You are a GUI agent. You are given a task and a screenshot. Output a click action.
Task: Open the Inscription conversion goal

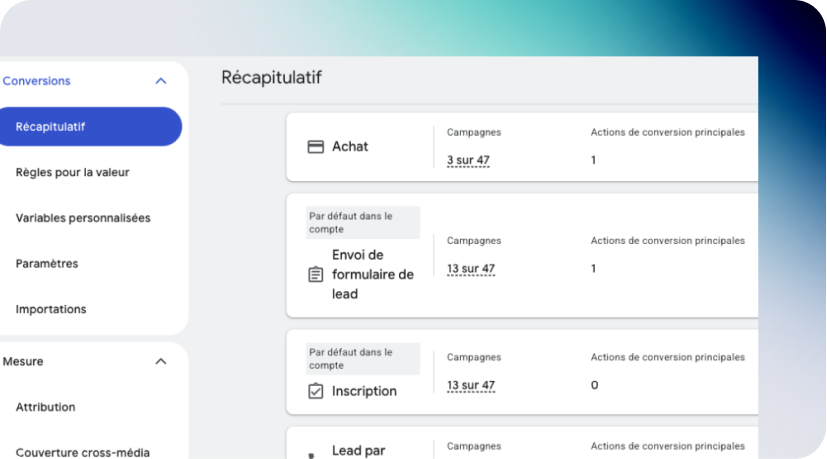click(364, 391)
